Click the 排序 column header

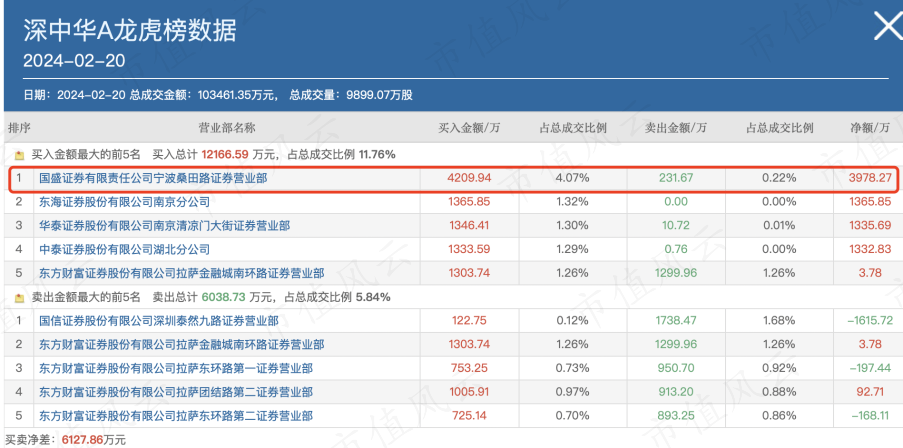(x=19, y=128)
